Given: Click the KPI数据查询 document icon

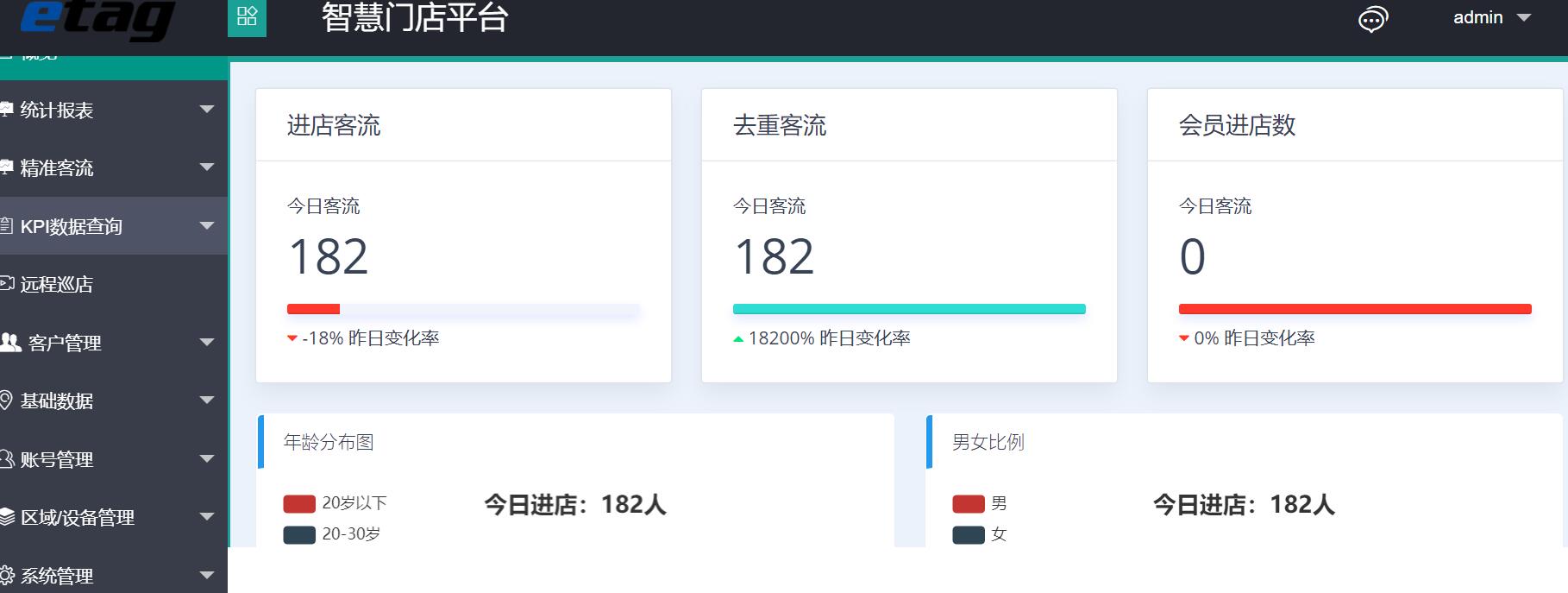Looking at the screenshot, I should (6, 225).
